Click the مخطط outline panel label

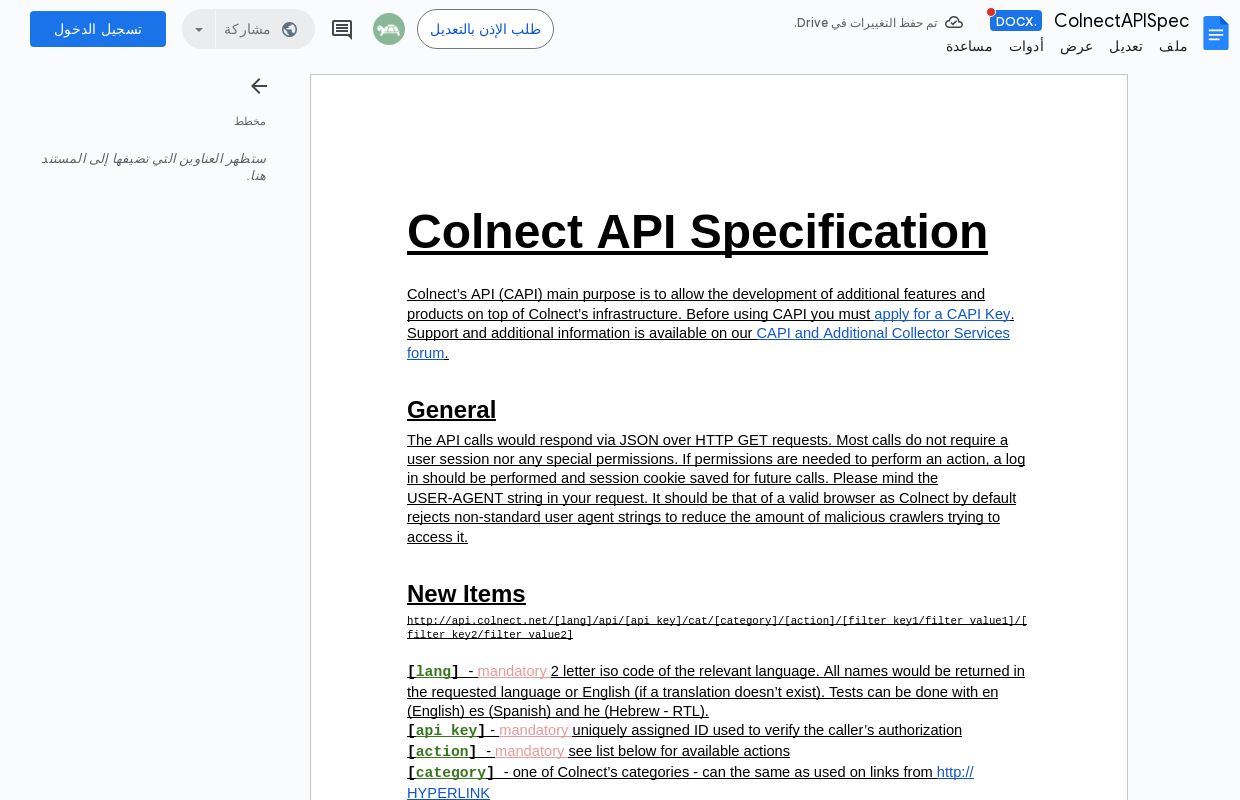point(250,121)
